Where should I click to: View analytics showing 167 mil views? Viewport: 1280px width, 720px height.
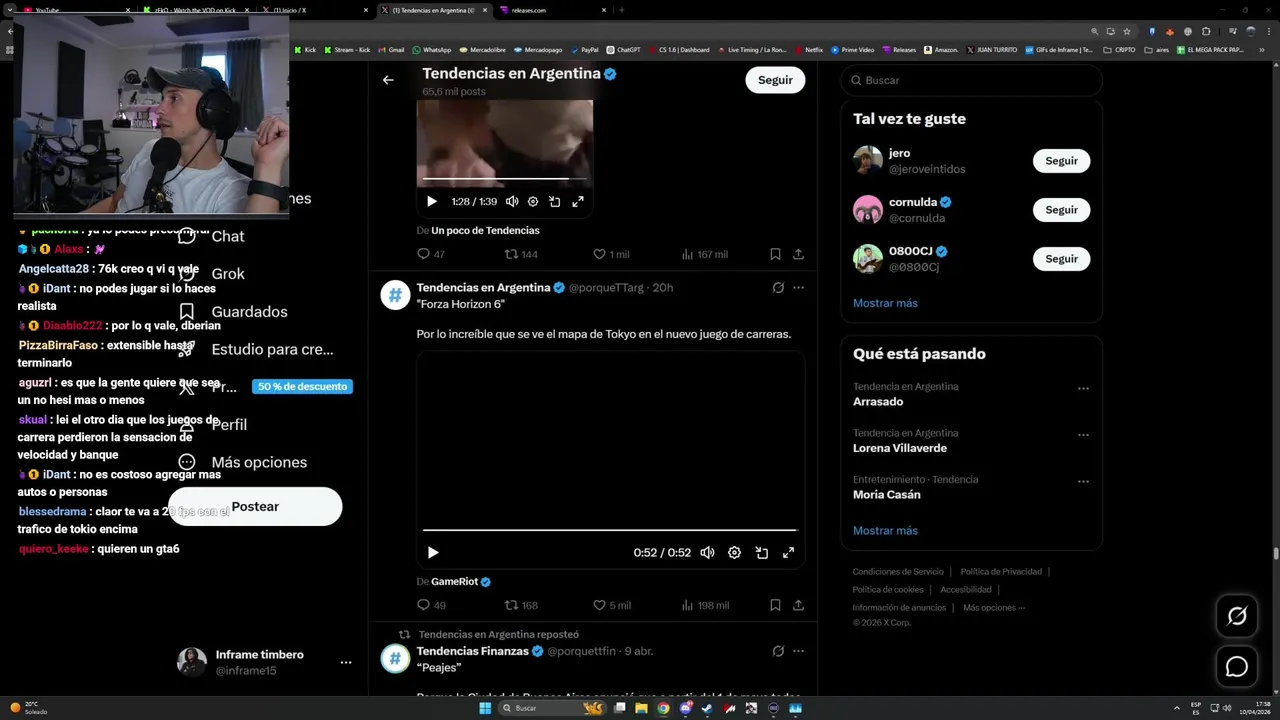pos(704,254)
